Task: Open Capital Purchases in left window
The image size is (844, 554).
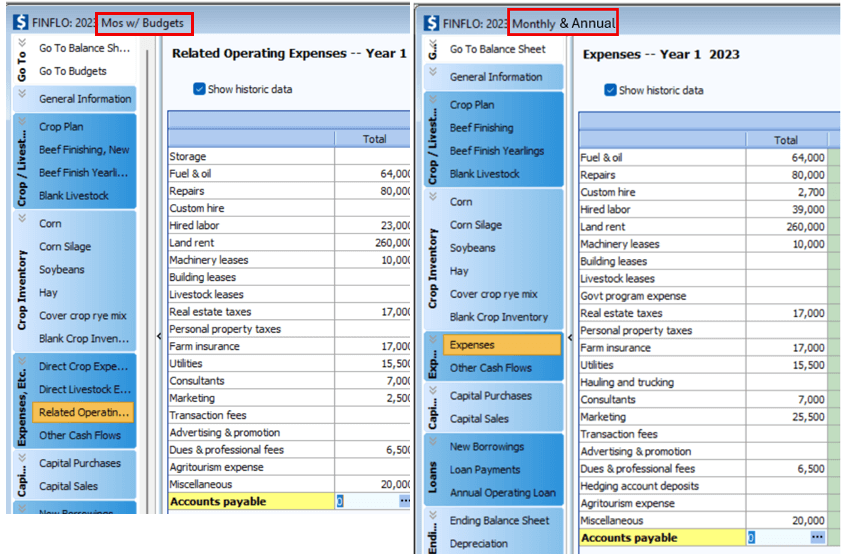Action: [x=80, y=463]
